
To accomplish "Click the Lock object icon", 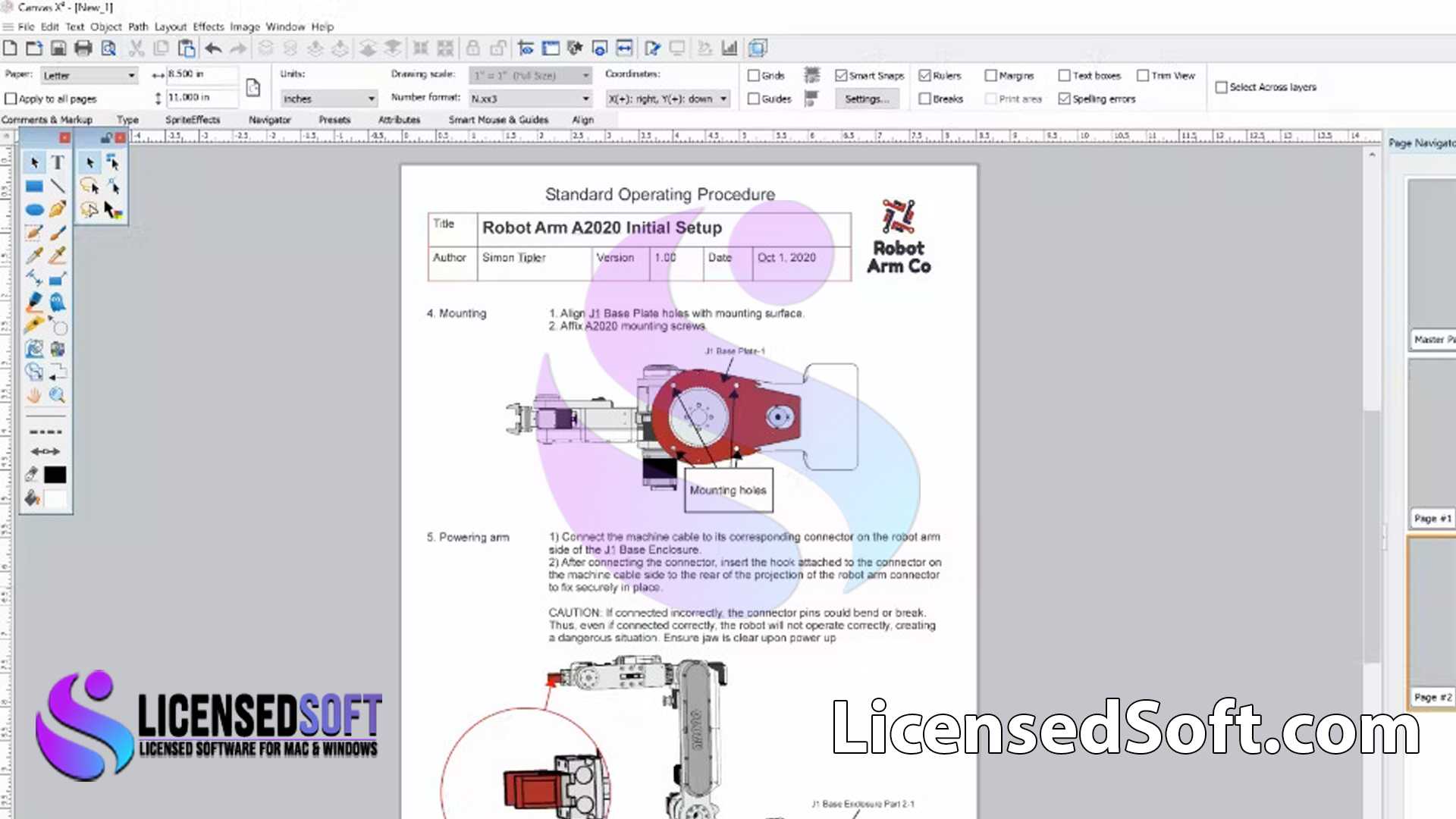I will [x=472, y=49].
